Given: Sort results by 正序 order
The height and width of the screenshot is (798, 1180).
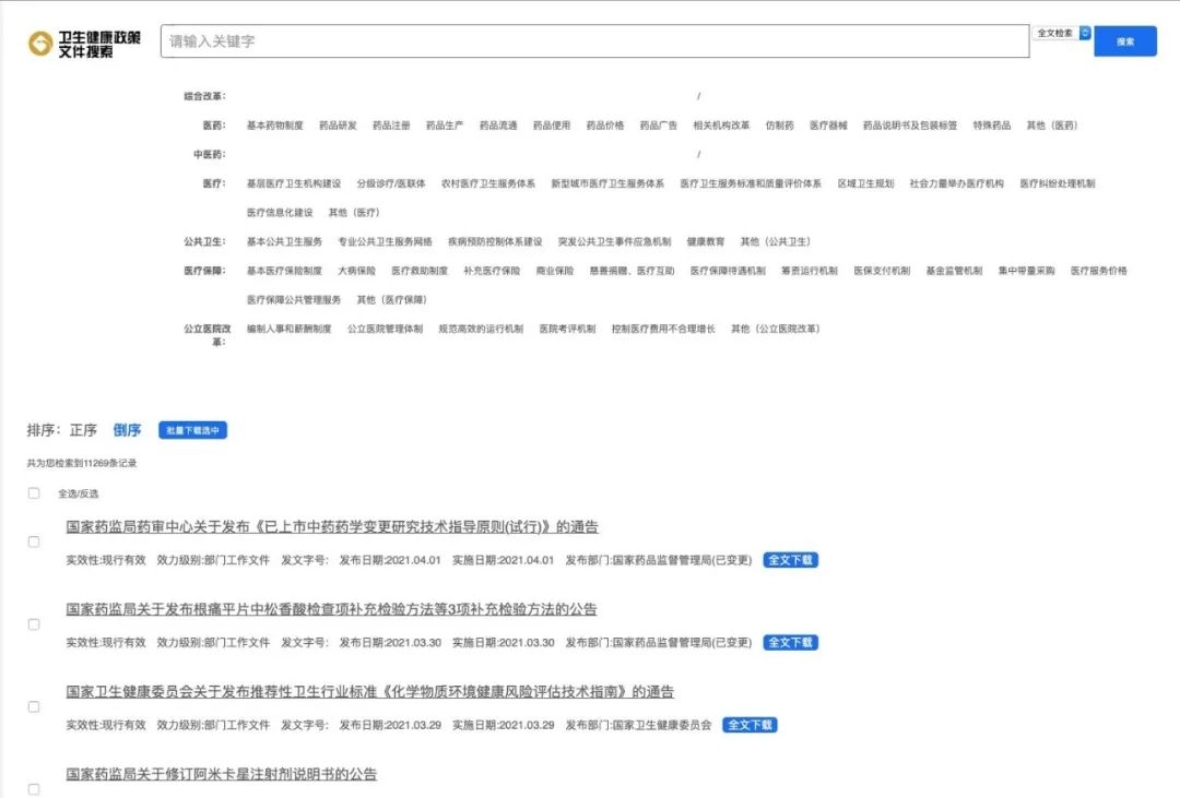Looking at the screenshot, I should click(83, 430).
